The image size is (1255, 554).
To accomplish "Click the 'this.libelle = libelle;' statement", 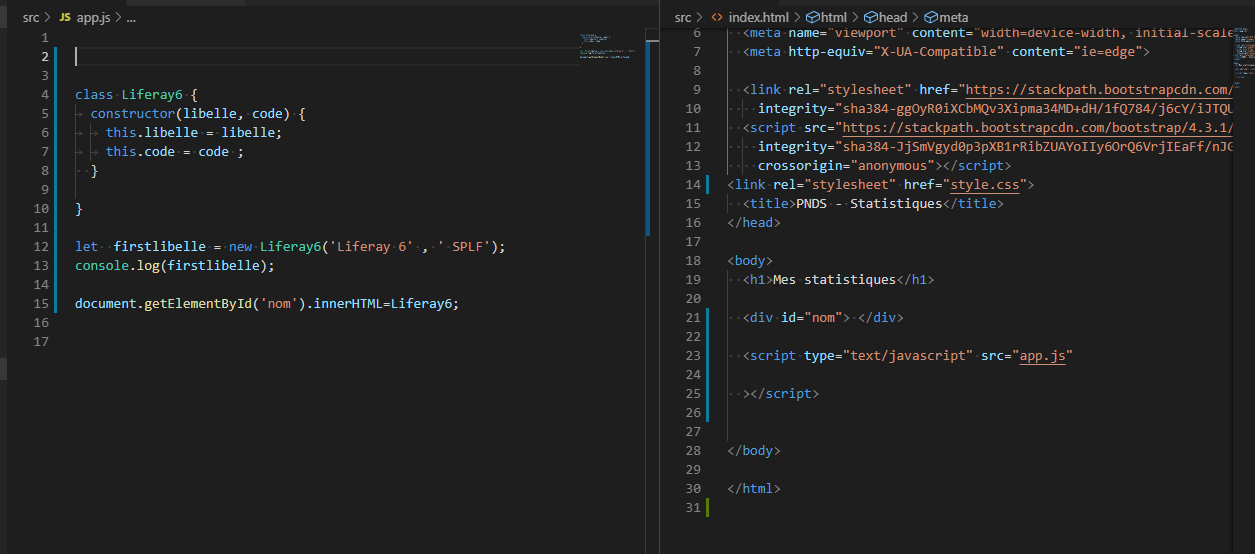I will click(194, 133).
